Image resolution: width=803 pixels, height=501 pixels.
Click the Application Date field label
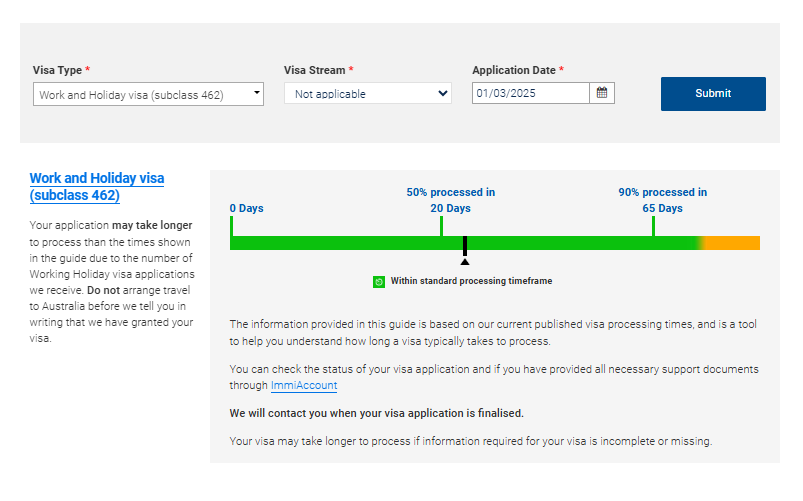coord(513,71)
